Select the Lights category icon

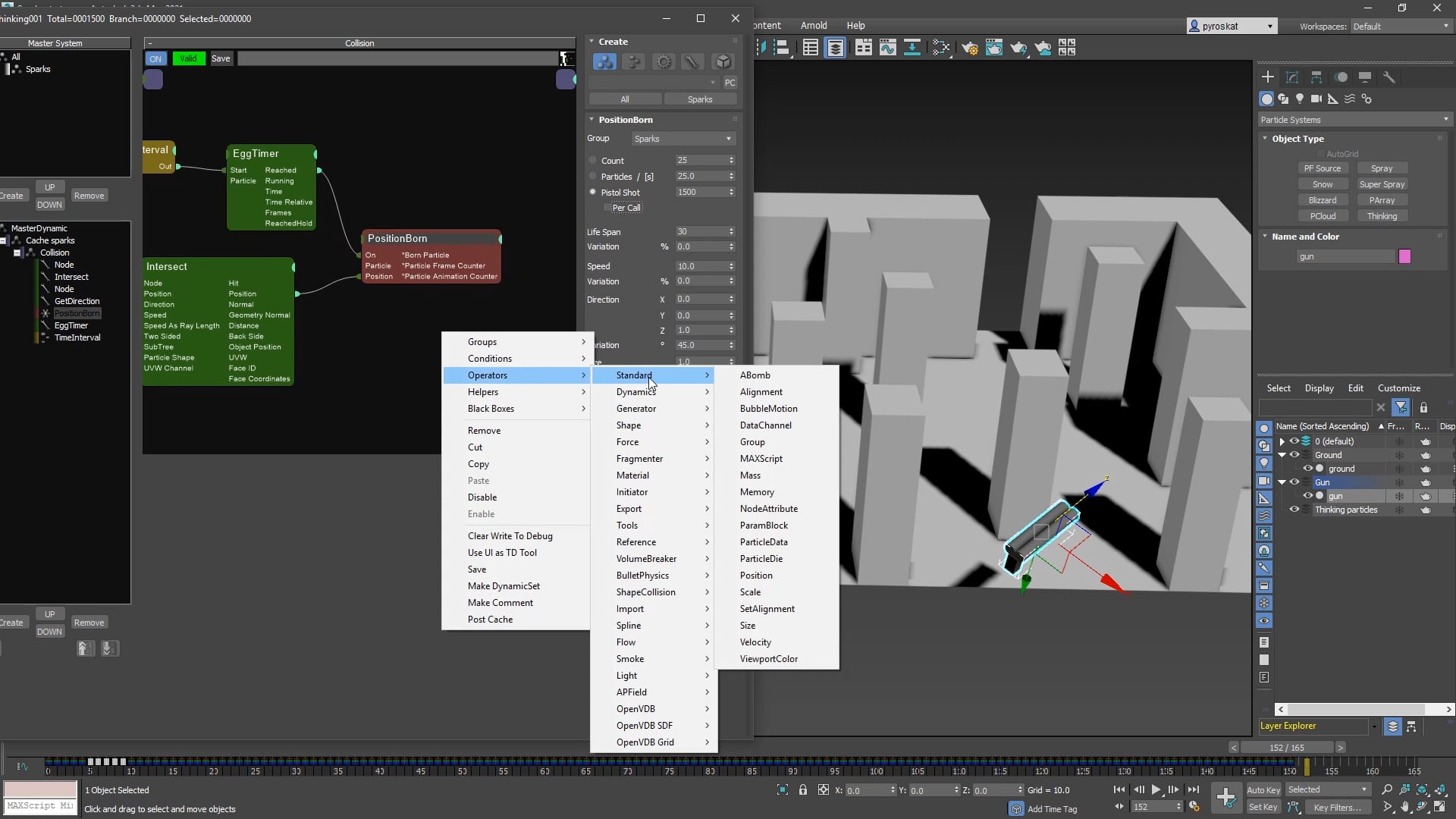[x=1300, y=99]
